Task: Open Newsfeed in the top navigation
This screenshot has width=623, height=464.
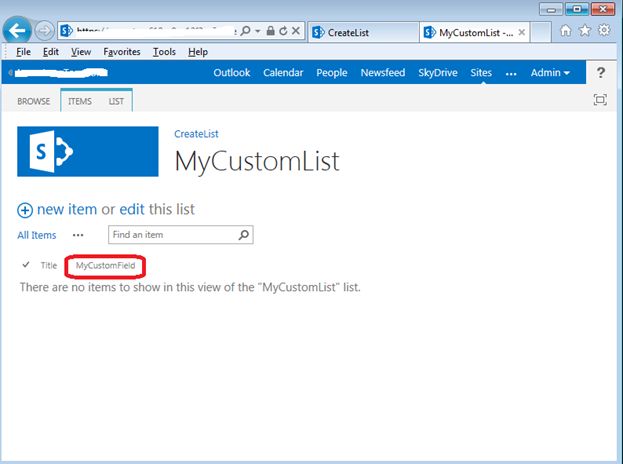Action: pyautogui.click(x=383, y=73)
